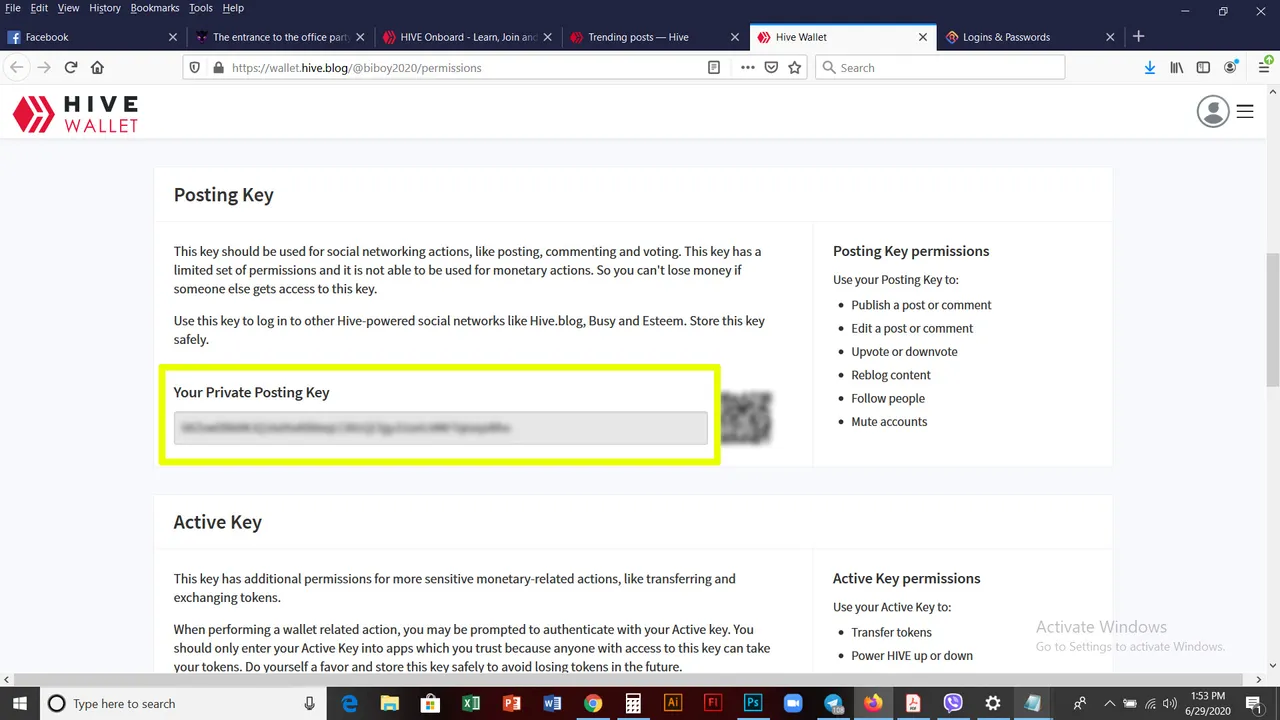The width and height of the screenshot is (1280, 720).
Task: Open PowerPoint from taskbar
Action: point(512,703)
